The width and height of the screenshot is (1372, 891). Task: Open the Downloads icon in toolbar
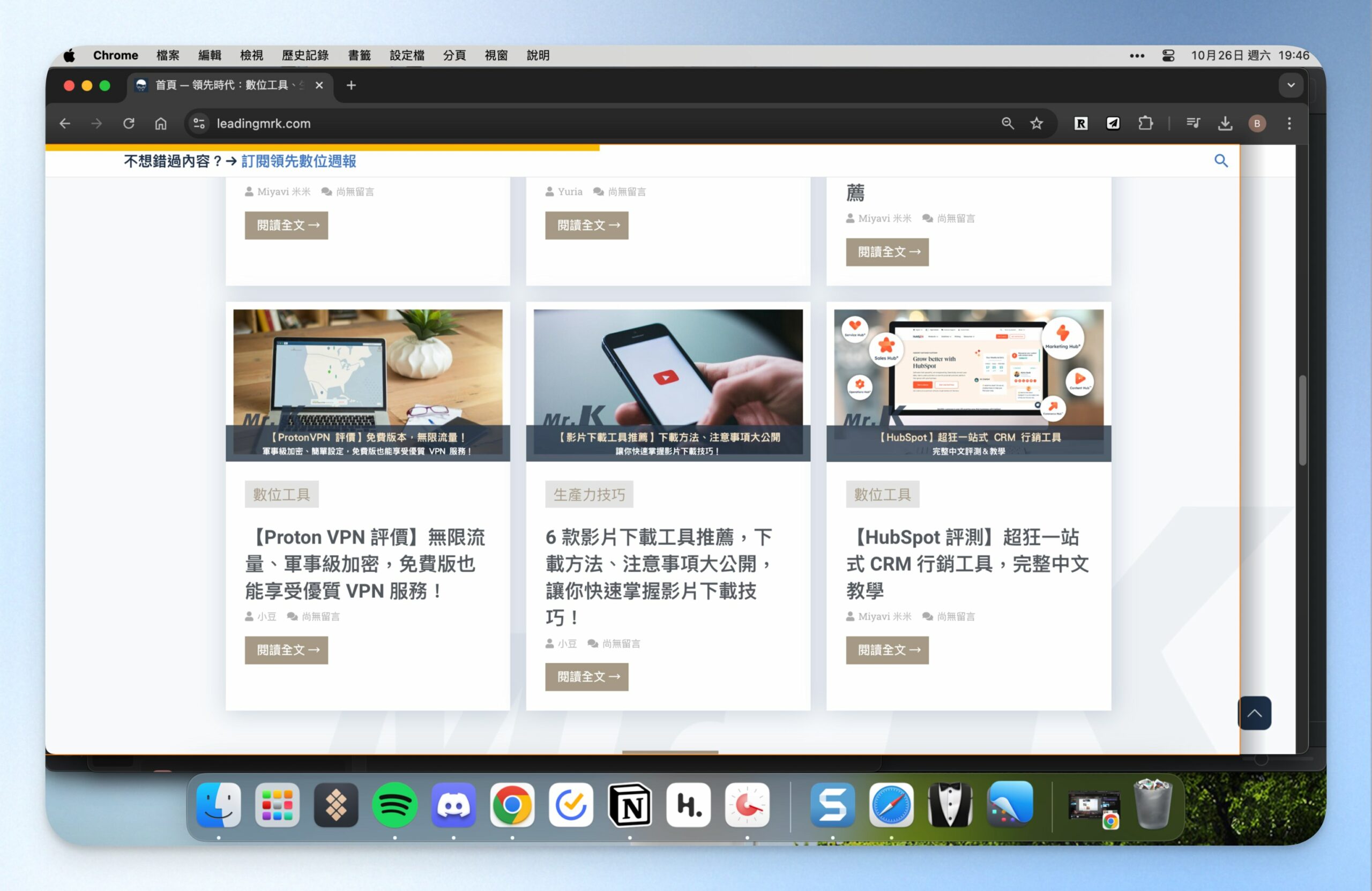point(1225,123)
